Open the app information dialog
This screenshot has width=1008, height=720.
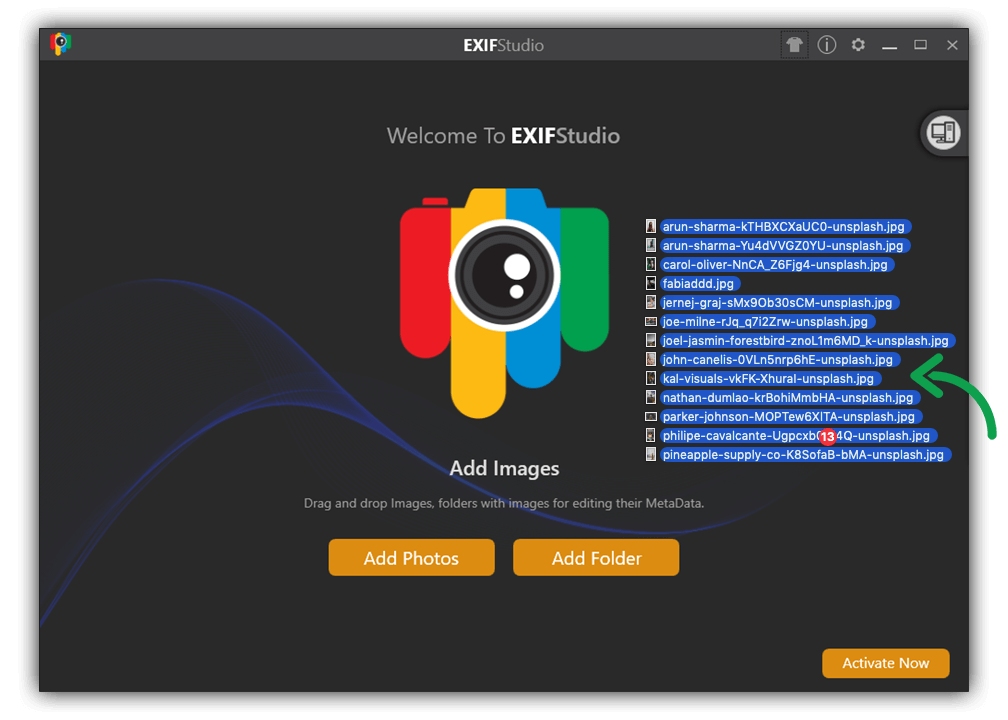point(825,44)
